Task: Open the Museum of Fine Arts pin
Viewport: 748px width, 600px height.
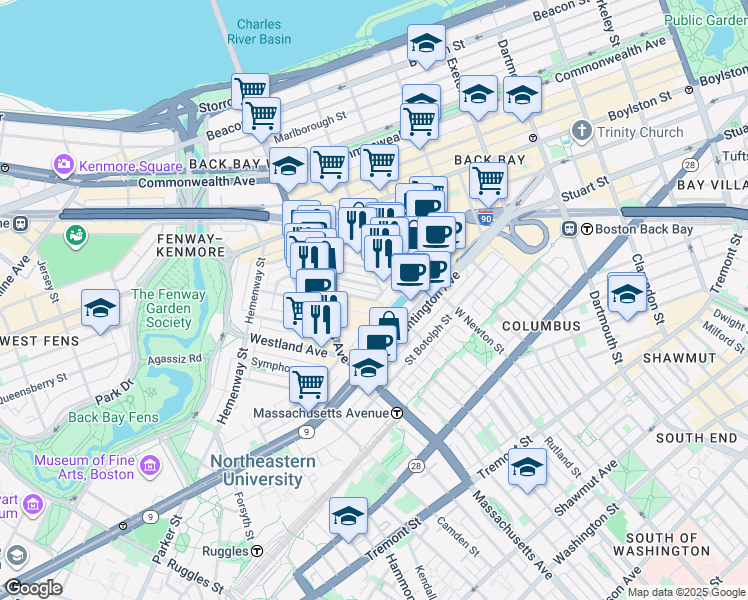Action: (x=150, y=465)
